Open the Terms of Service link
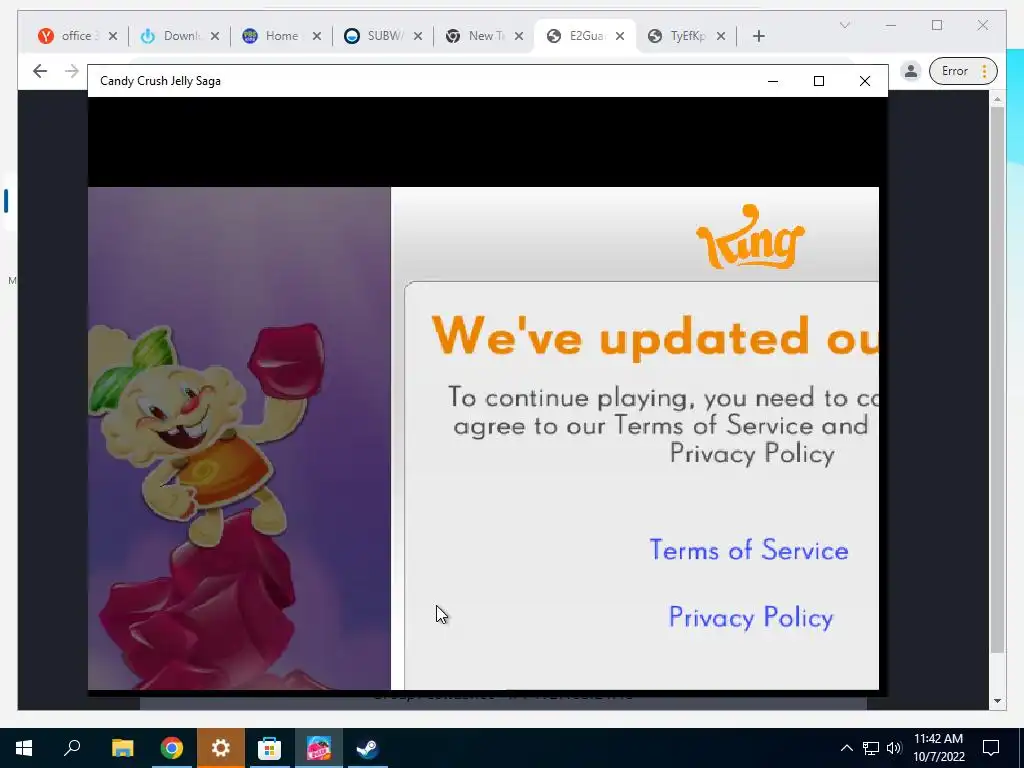Viewport: 1024px width, 768px height. coord(749,550)
